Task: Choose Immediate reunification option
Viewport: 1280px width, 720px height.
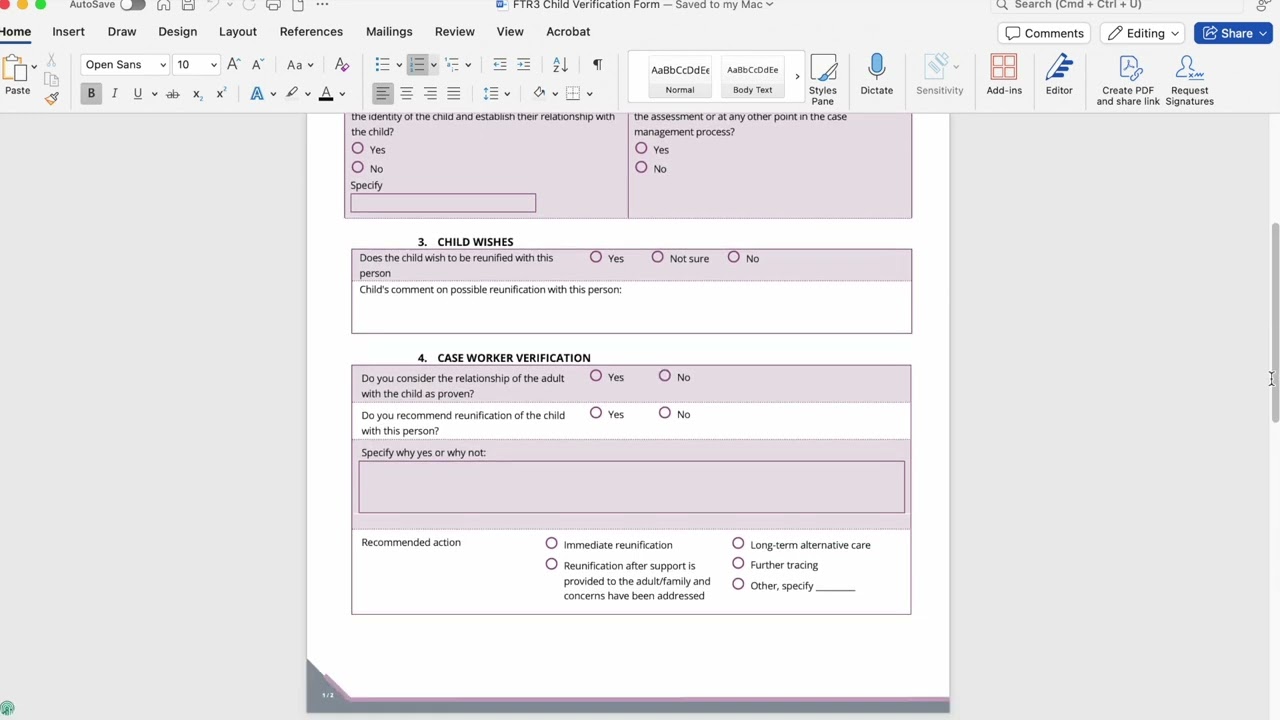Action: [551, 544]
